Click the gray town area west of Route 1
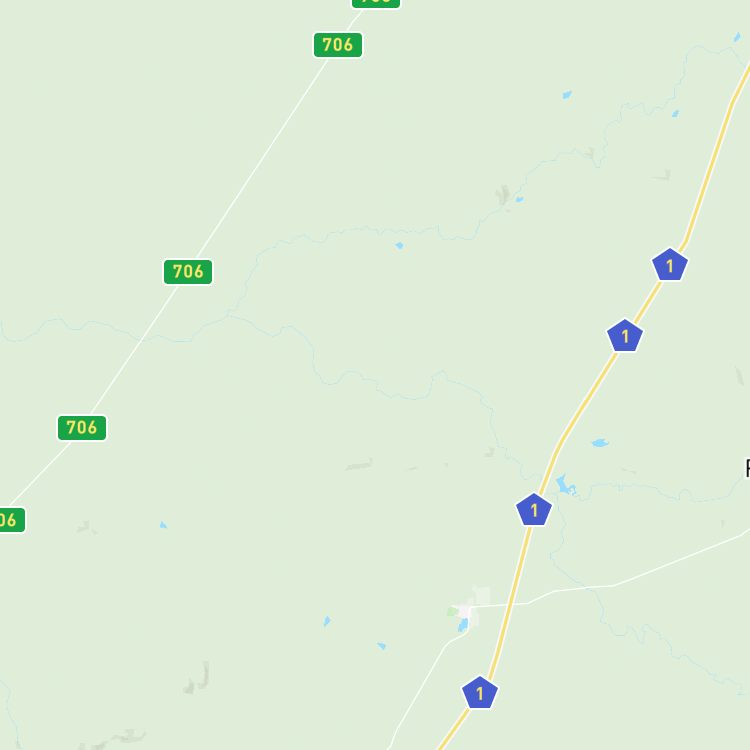Viewport: 750px width, 750px height. click(x=464, y=611)
